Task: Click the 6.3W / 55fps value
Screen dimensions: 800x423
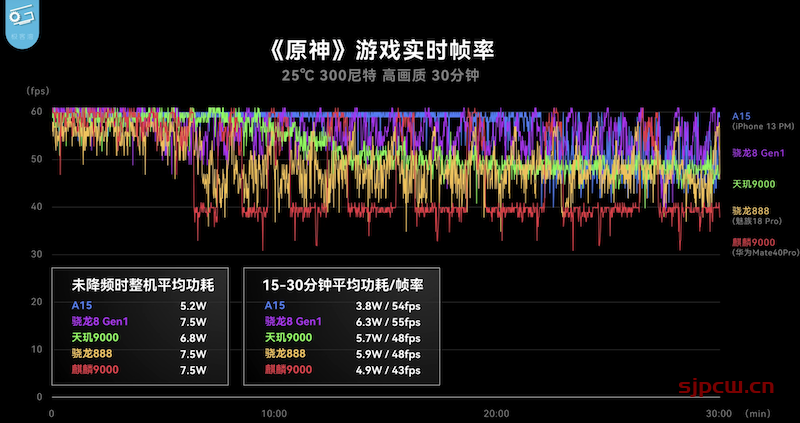Action: tap(388, 322)
